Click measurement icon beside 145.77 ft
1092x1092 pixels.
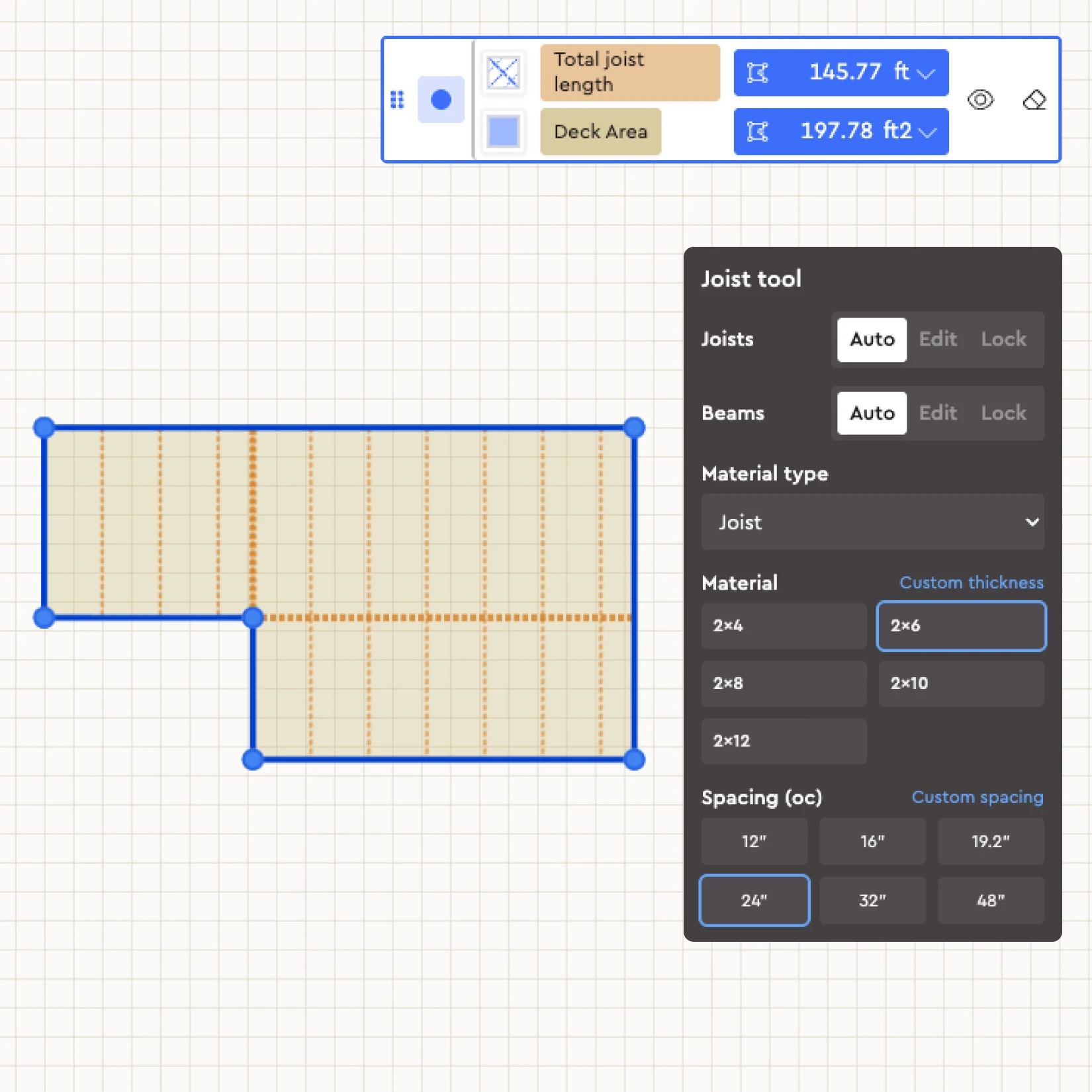[758, 72]
